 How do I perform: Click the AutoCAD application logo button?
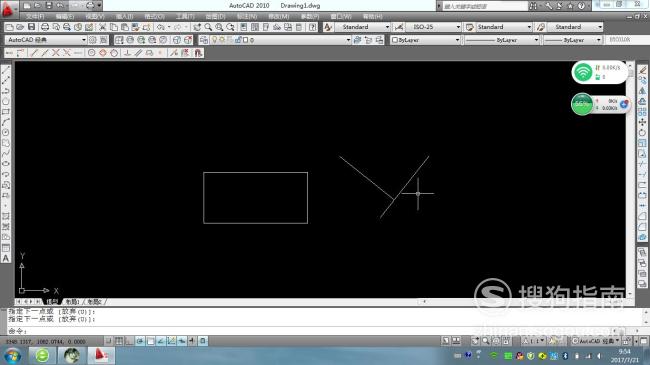pyautogui.click(x=8, y=9)
